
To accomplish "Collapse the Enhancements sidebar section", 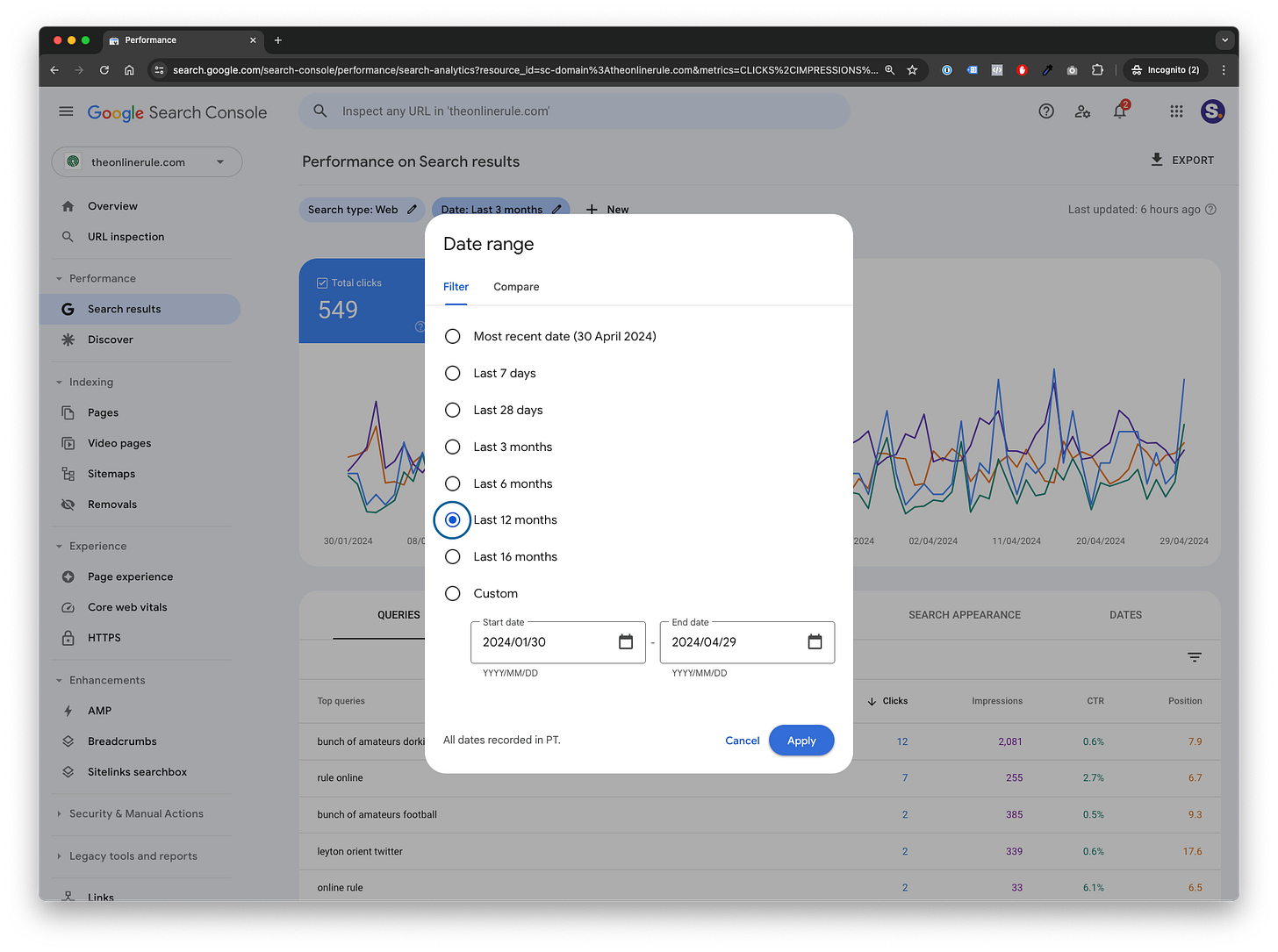I will click(59, 681).
